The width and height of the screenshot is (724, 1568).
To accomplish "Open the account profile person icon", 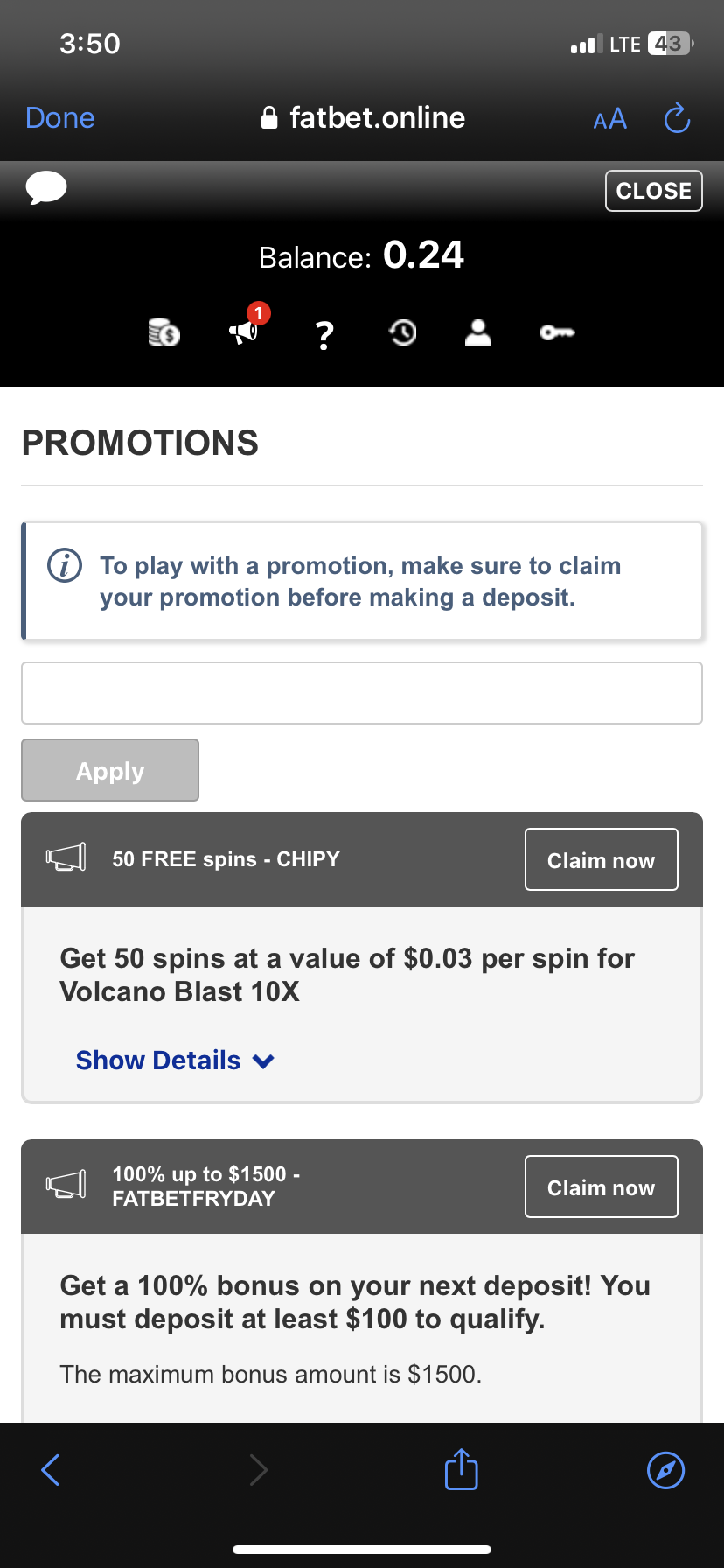I will (x=477, y=332).
